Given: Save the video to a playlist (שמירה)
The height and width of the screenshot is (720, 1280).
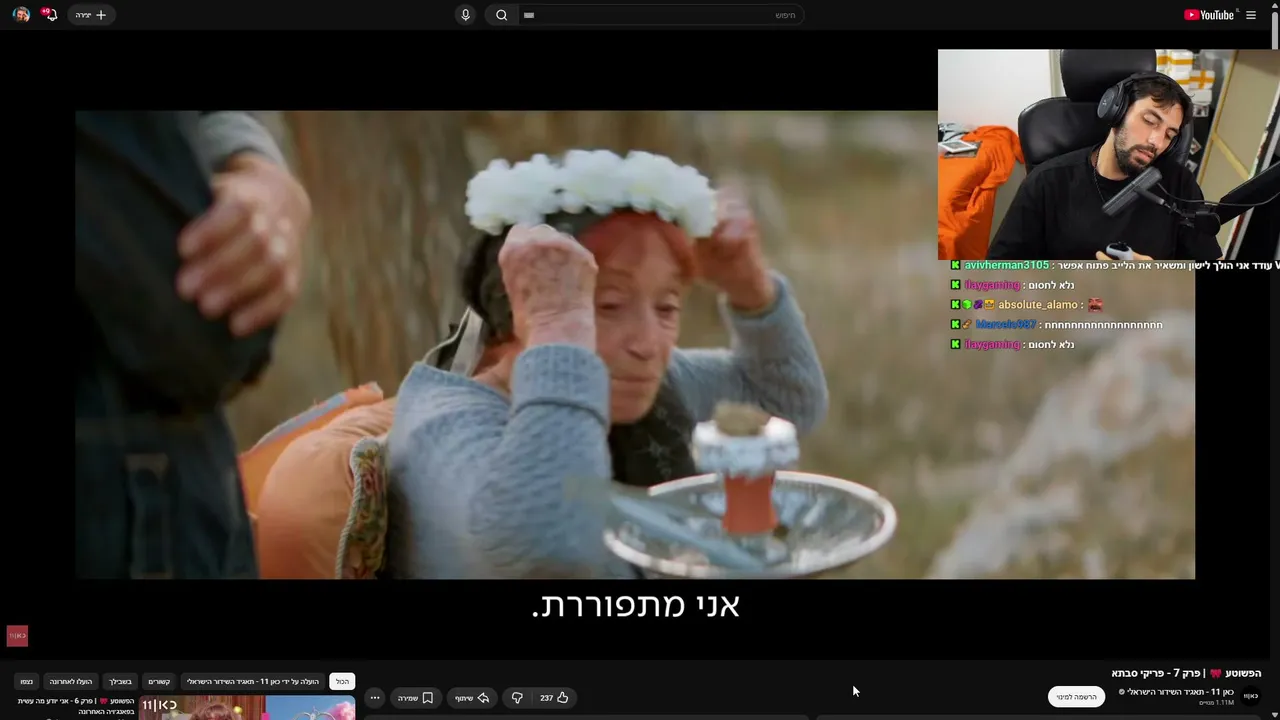Looking at the screenshot, I should [415, 698].
